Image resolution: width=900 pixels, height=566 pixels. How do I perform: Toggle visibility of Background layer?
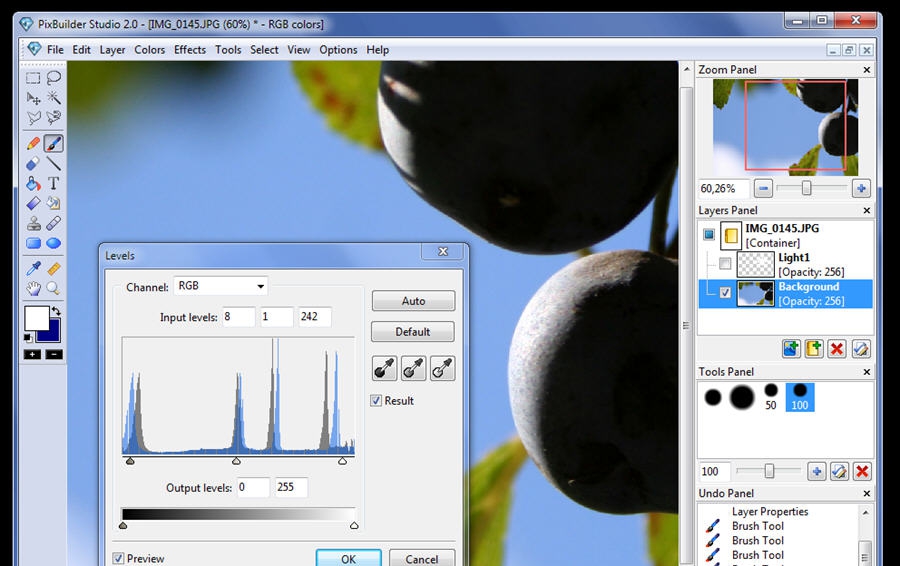point(725,293)
